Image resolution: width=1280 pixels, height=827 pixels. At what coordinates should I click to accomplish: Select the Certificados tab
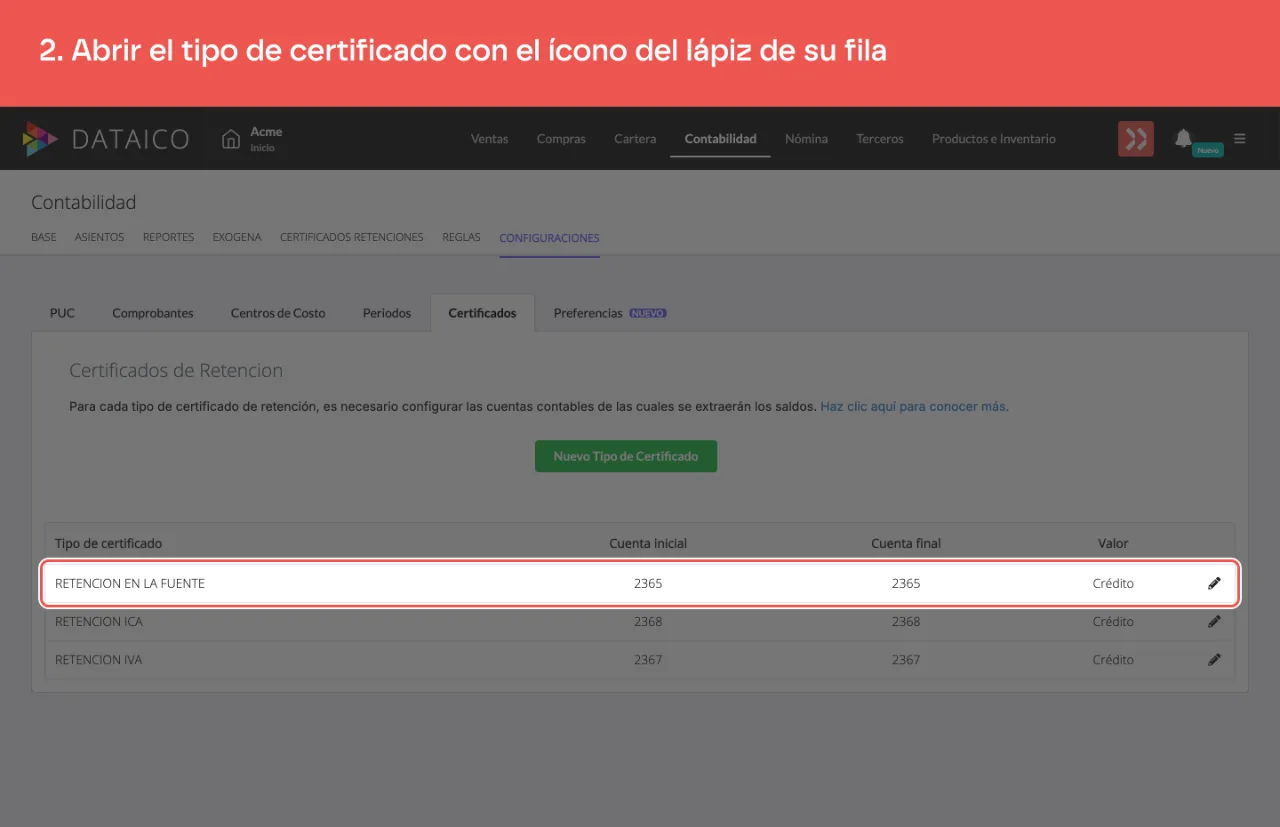483,313
